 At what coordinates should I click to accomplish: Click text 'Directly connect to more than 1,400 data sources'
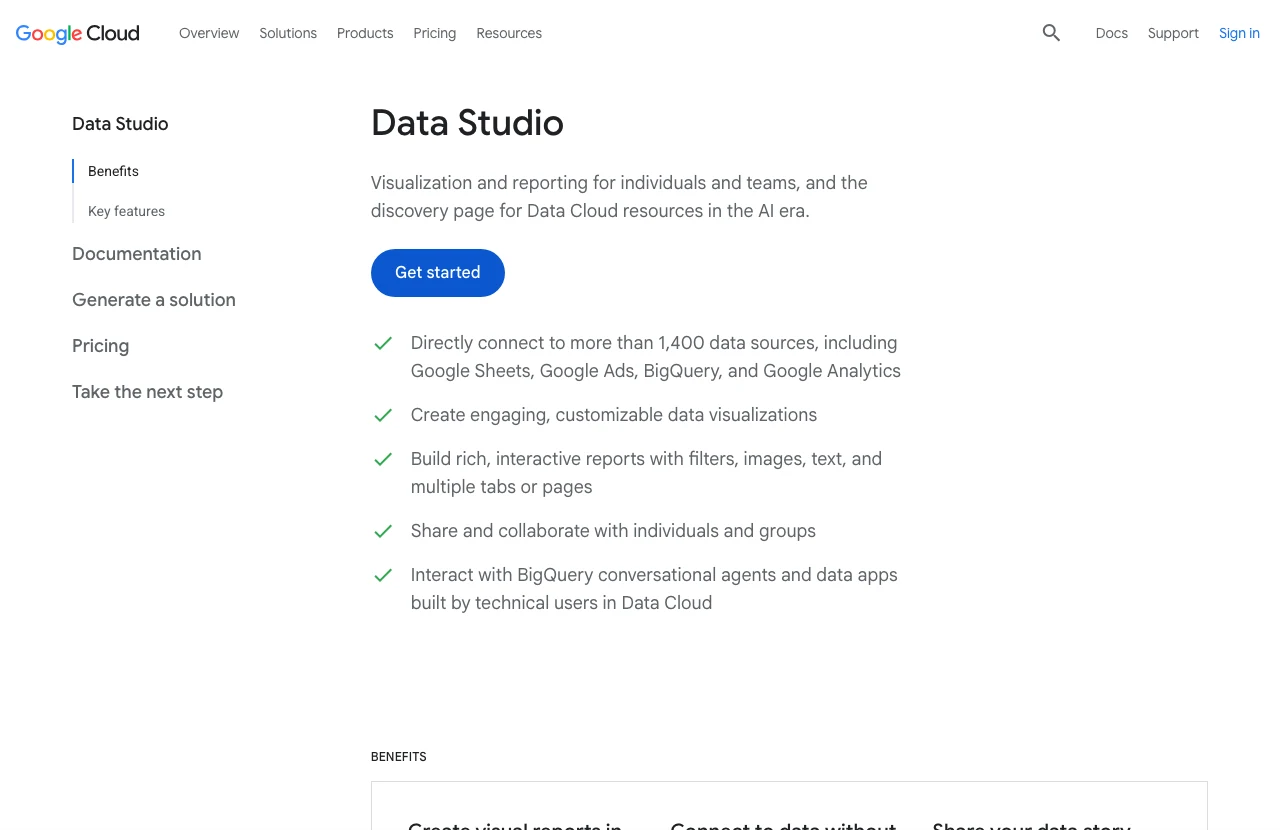pyautogui.click(x=656, y=357)
